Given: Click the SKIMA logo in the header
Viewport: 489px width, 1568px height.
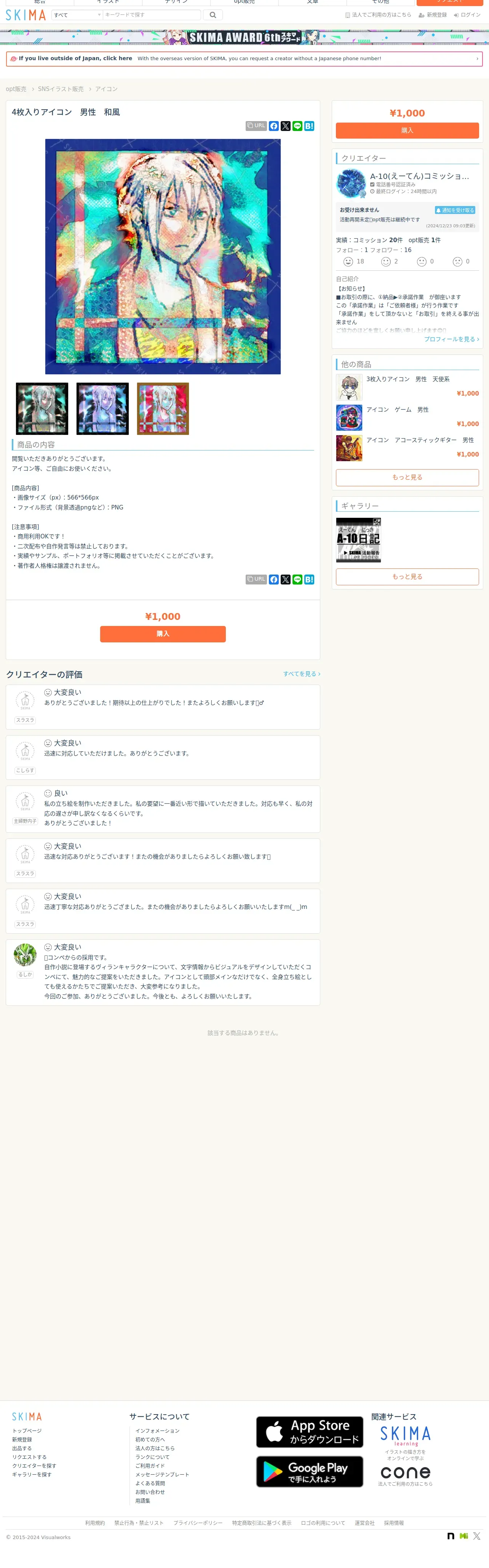Looking at the screenshot, I should point(26,15).
